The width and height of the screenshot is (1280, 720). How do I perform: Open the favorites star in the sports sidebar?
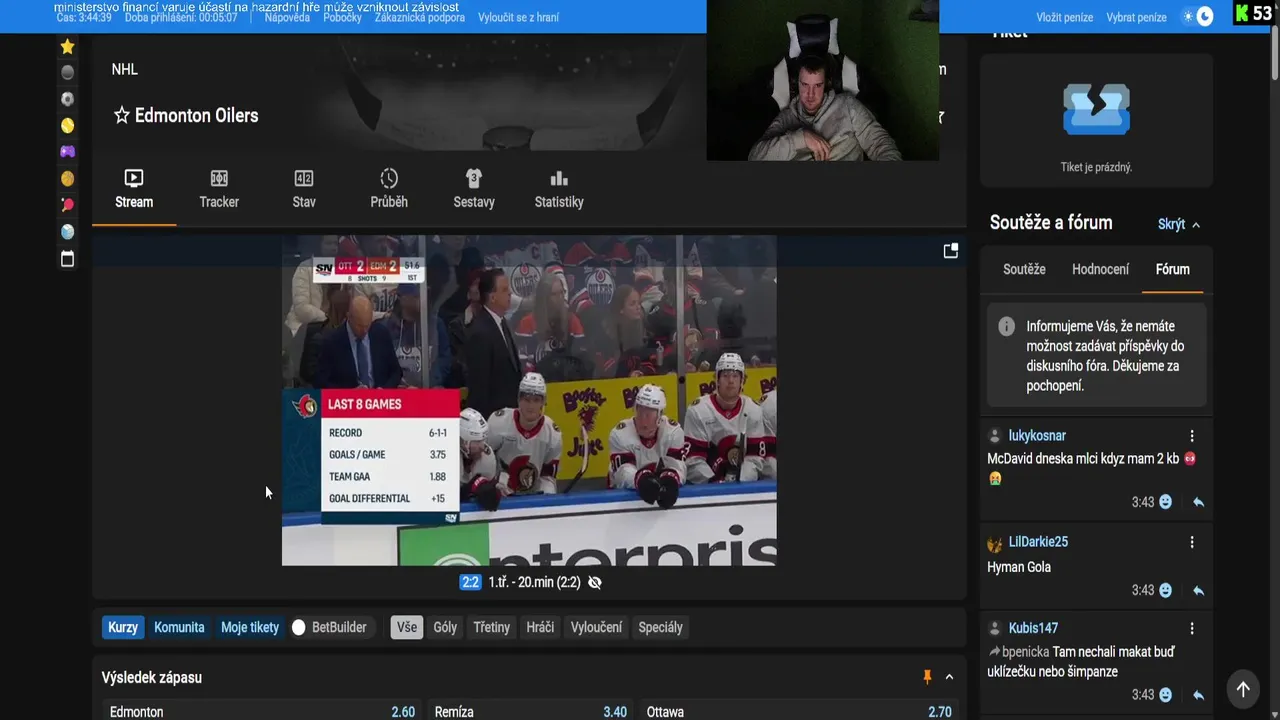[67, 47]
